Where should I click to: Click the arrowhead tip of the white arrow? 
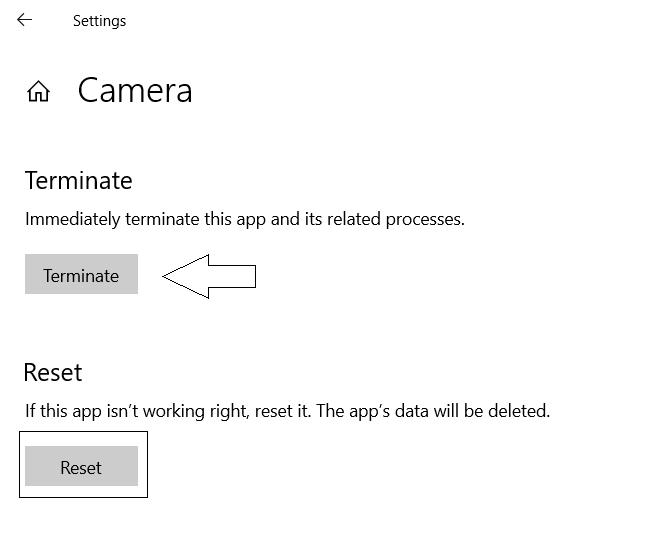(168, 276)
